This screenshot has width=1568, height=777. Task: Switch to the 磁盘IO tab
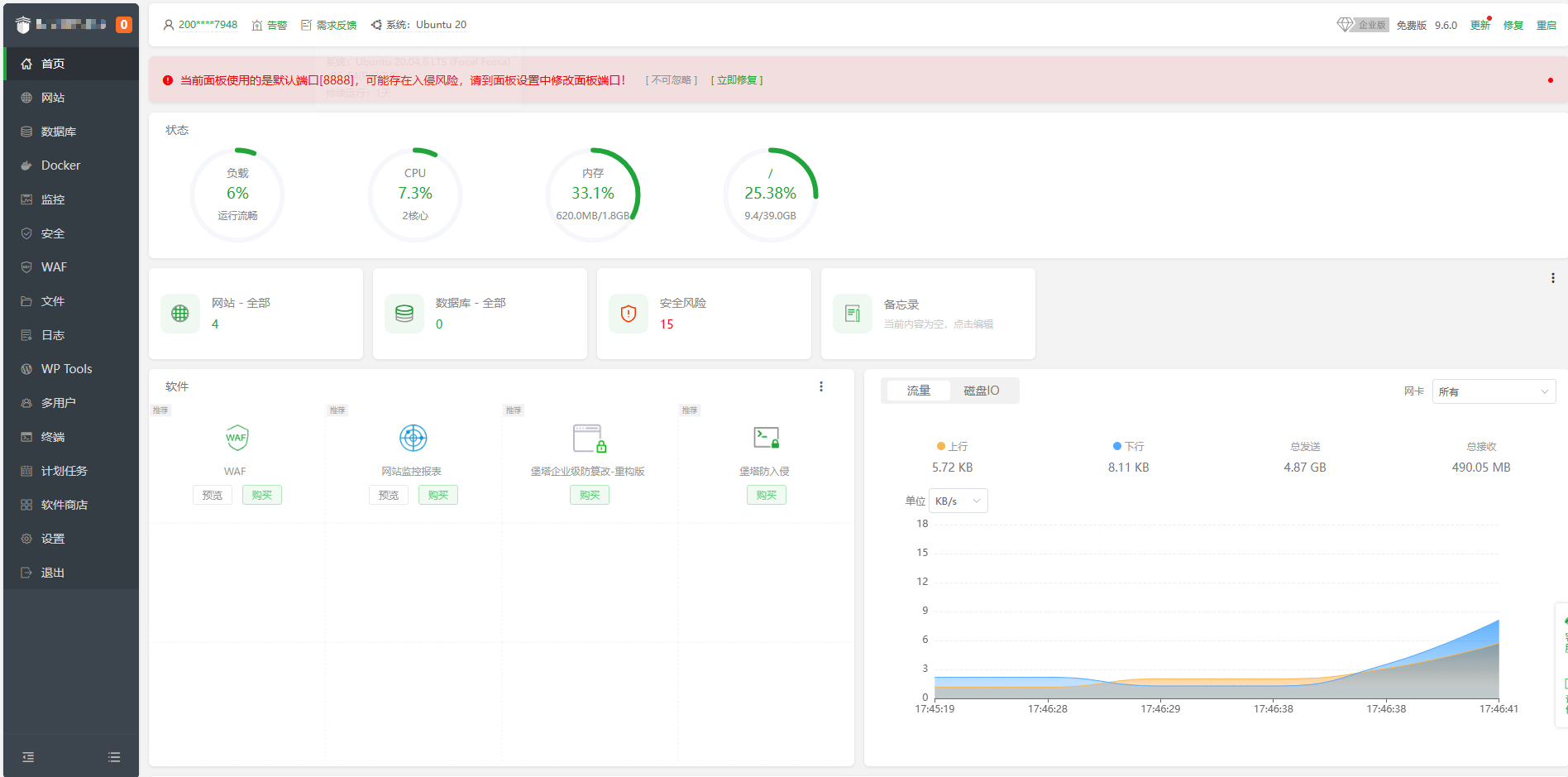coord(981,391)
